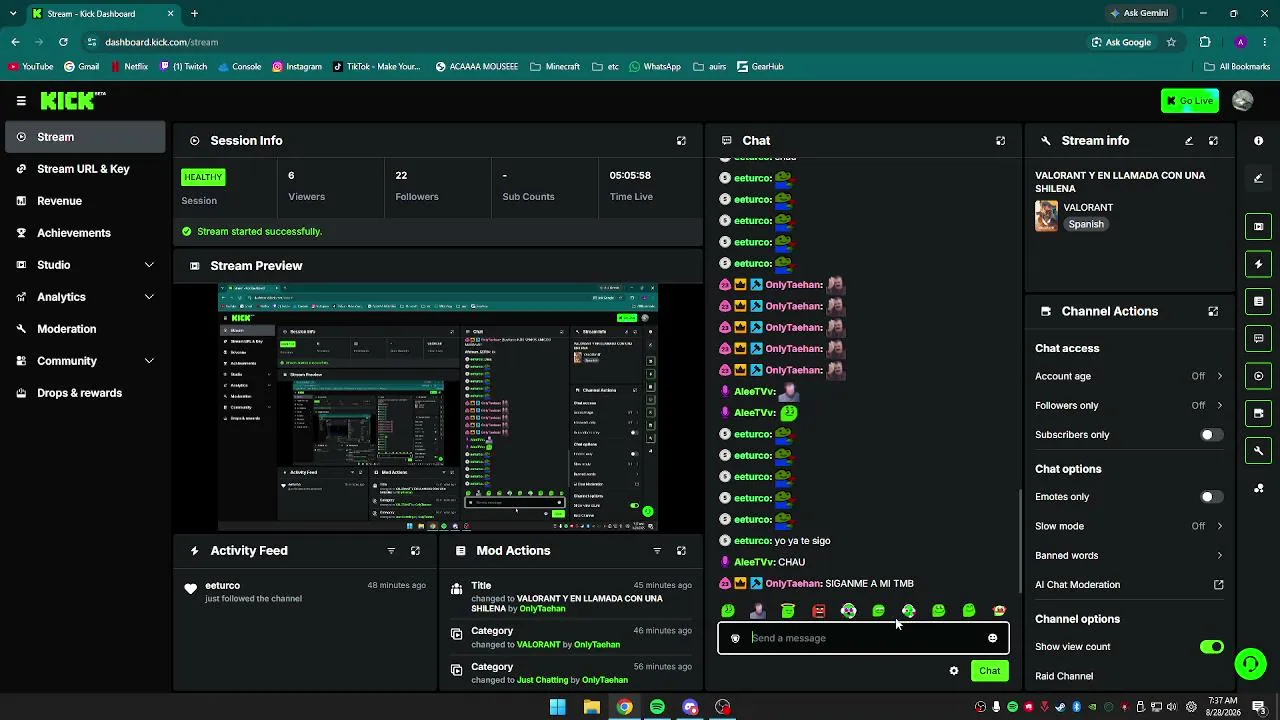
Task: Open Stream URL & Key page
Action: (x=85, y=169)
